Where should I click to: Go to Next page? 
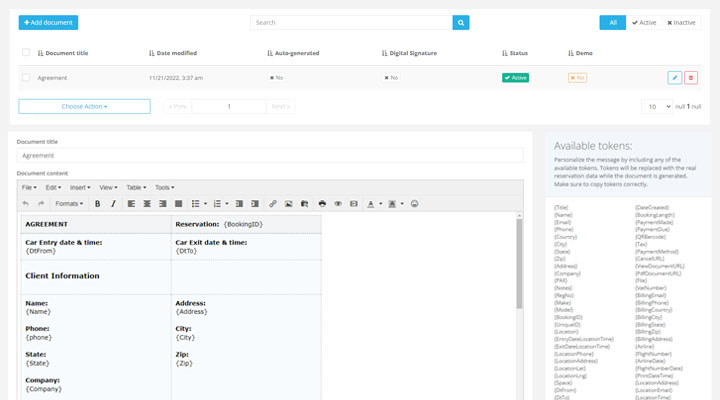[x=281, y=107]
